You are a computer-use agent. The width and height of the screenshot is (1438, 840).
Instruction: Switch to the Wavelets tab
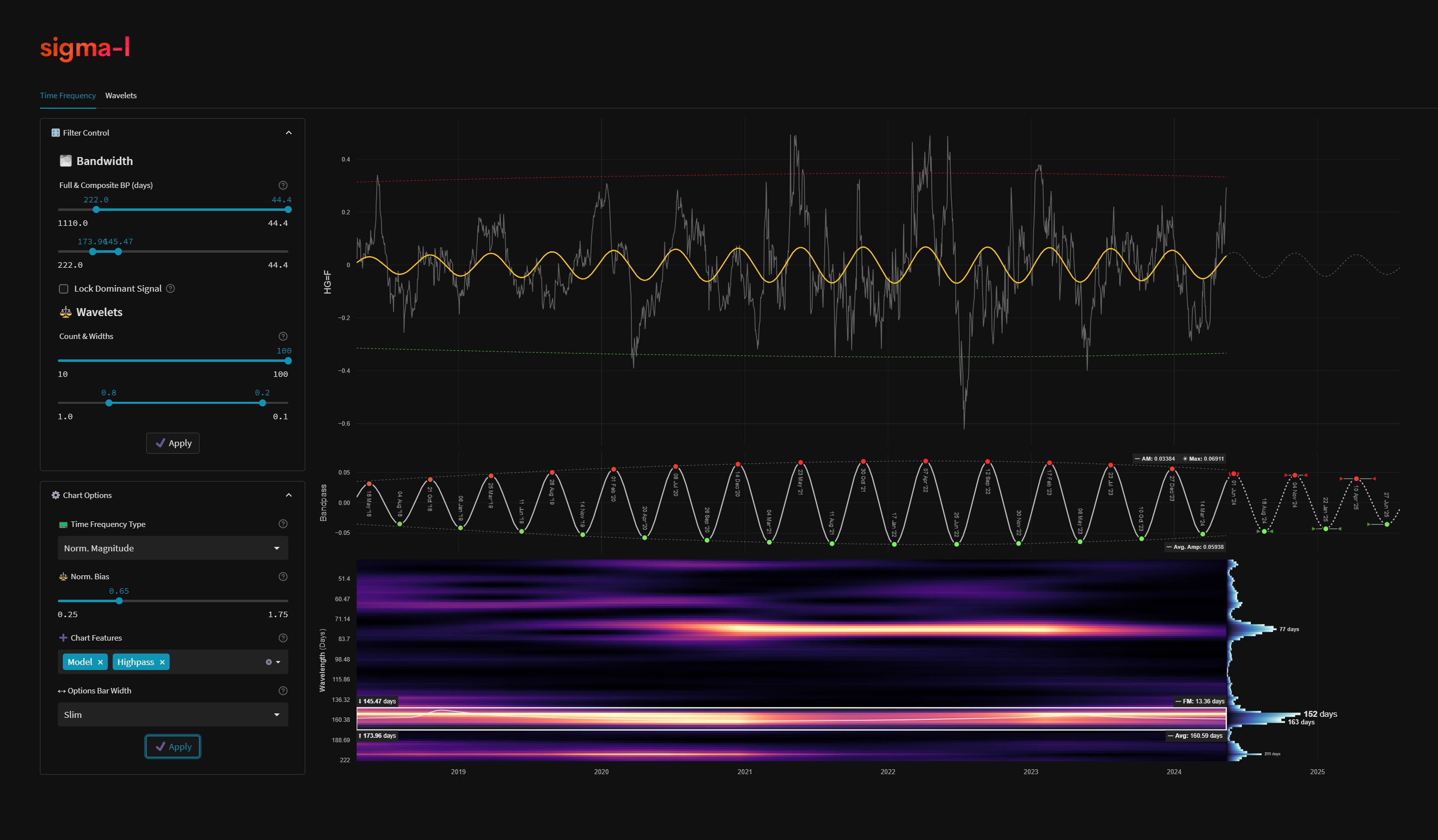[x=121, y=95]
